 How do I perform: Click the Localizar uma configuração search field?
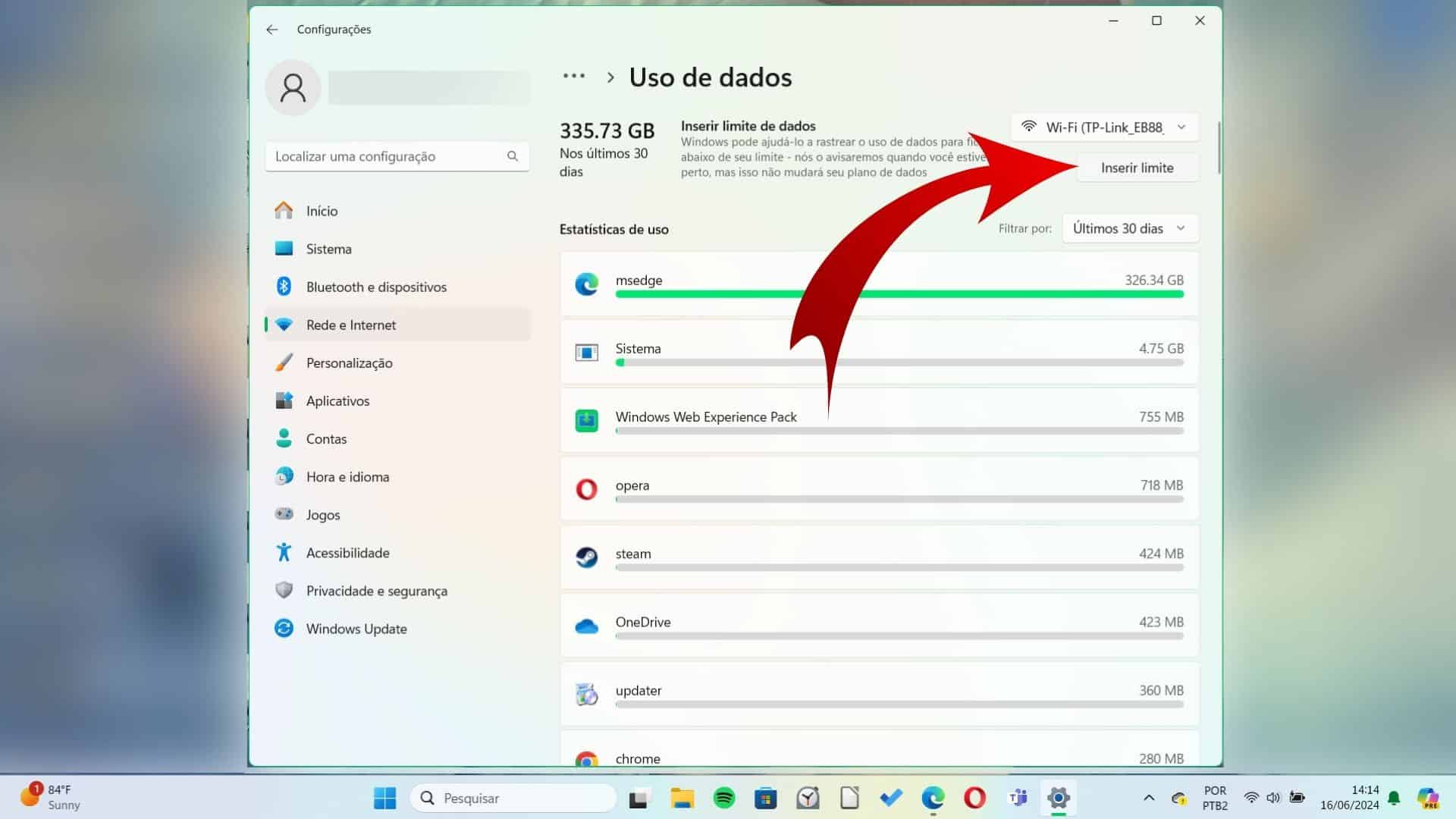[379, 156]
